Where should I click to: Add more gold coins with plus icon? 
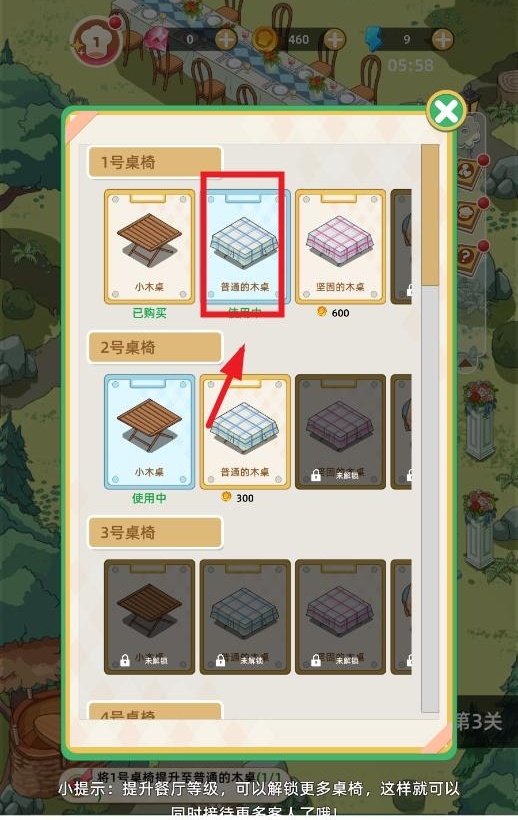pyautogui.click(x=335, y=39)
